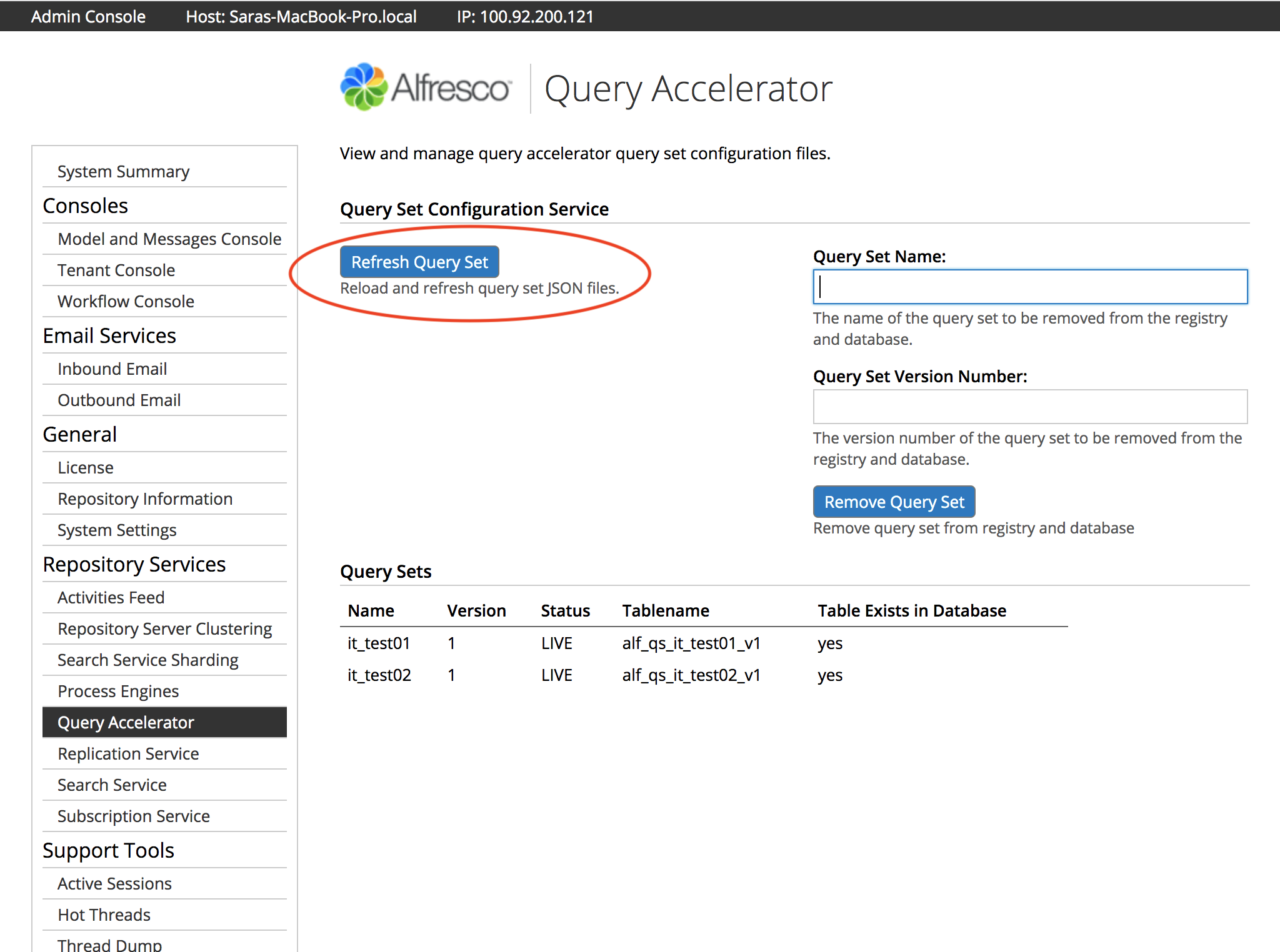This screenshot has height=952, width=1280.
Task: Open Replication Service page
Action: (x=128, y=754)
